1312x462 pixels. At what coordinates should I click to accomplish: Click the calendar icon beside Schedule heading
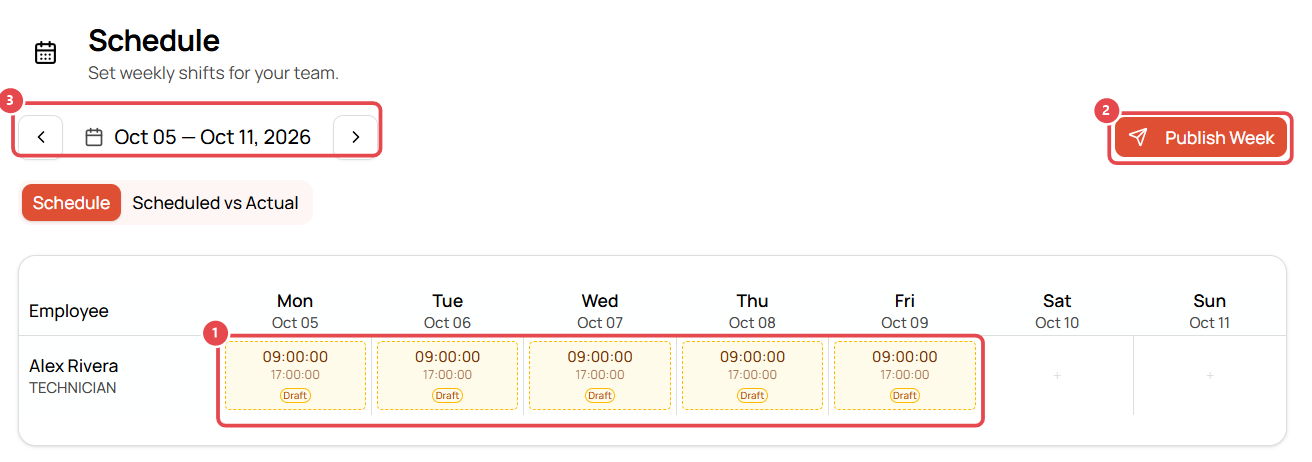tap(45, 52)
